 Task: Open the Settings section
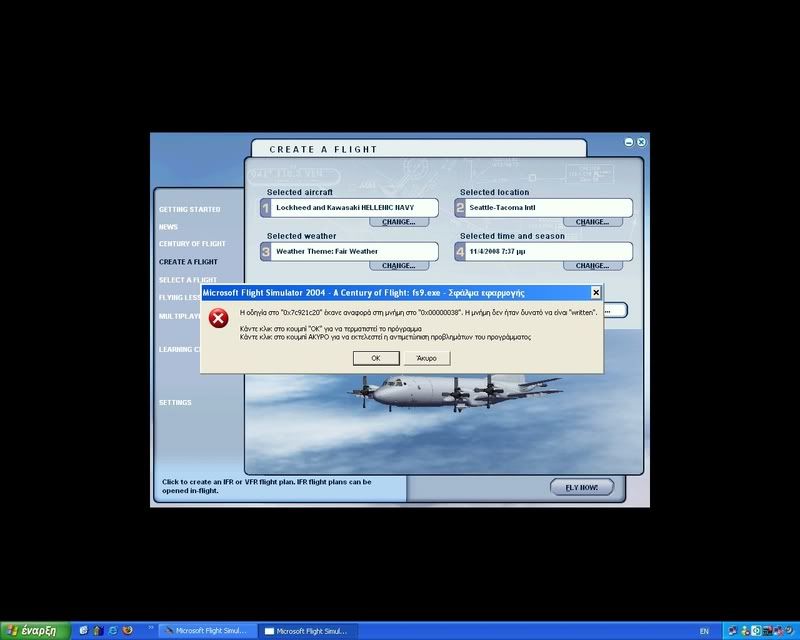tap(175, 403)
